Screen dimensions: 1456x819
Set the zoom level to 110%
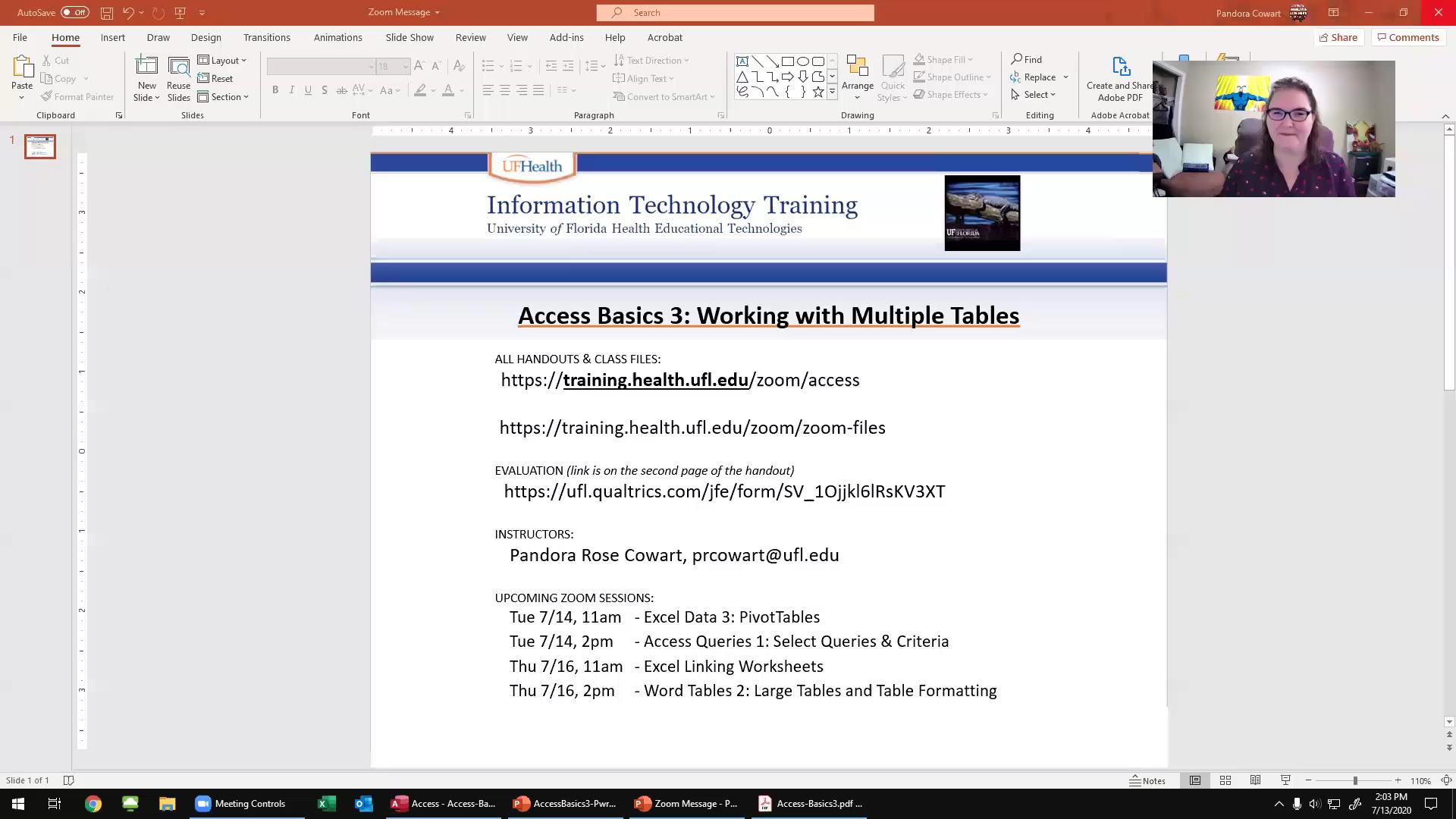1420,780
